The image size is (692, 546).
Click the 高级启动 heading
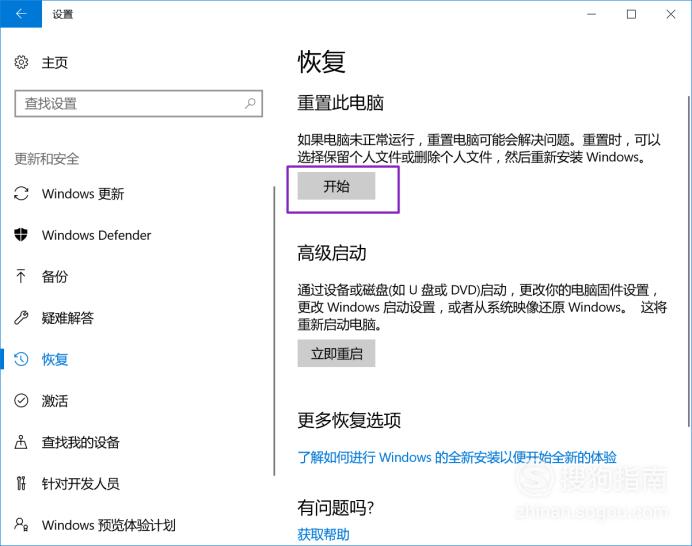pos(332,253)
